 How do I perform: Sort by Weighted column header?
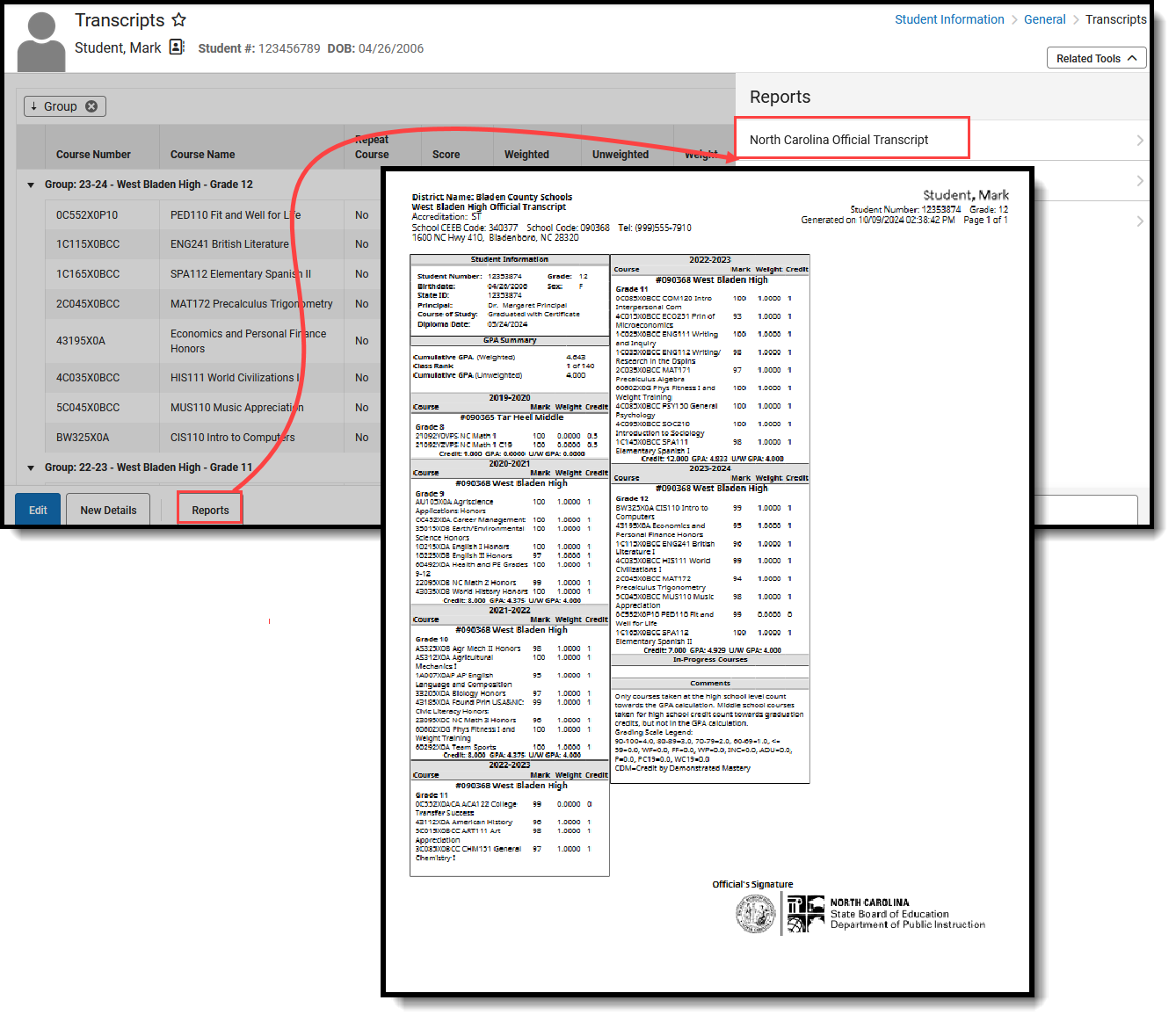(x=526, y=155)
